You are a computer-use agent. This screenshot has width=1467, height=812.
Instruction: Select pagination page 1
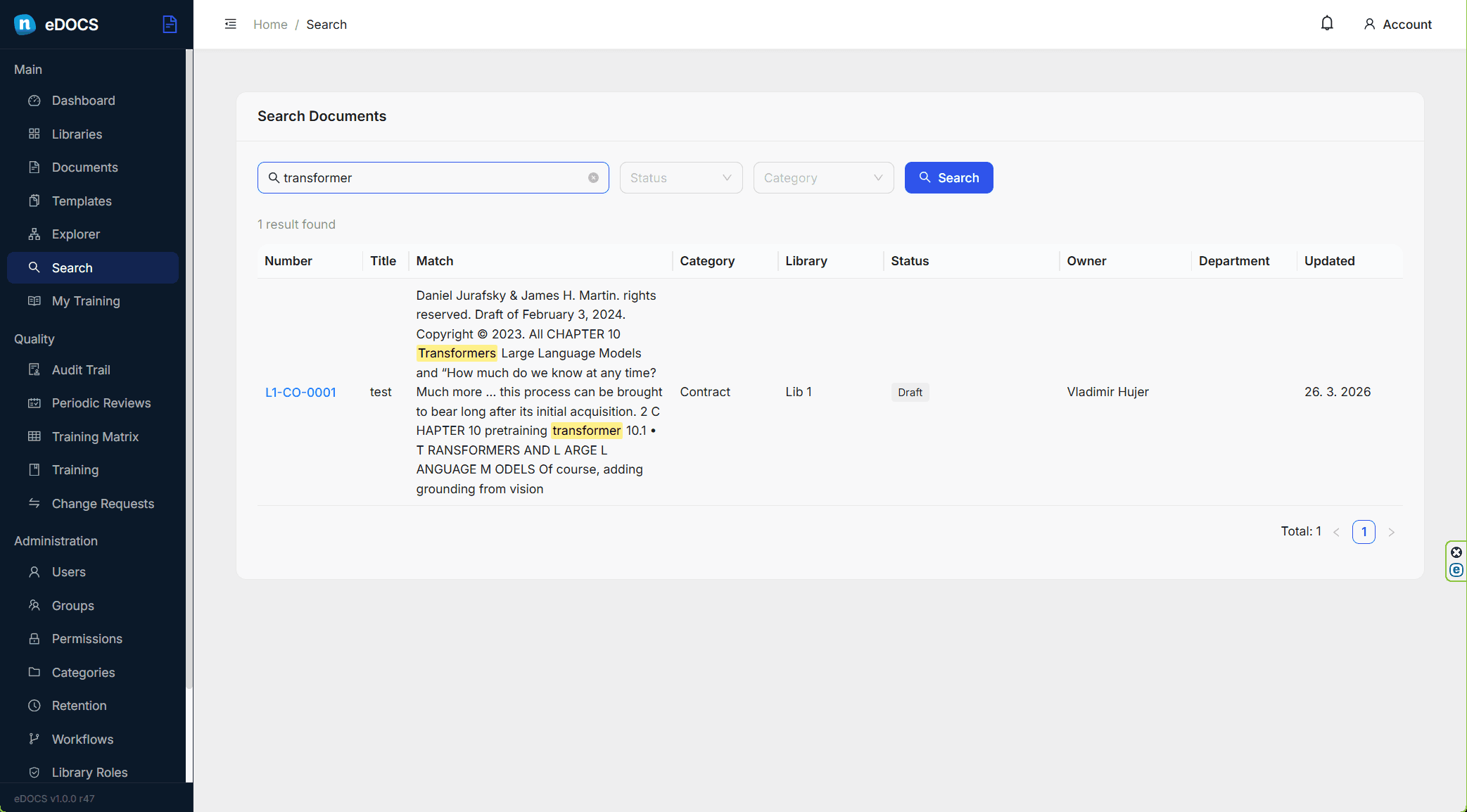coord(1364,532)
